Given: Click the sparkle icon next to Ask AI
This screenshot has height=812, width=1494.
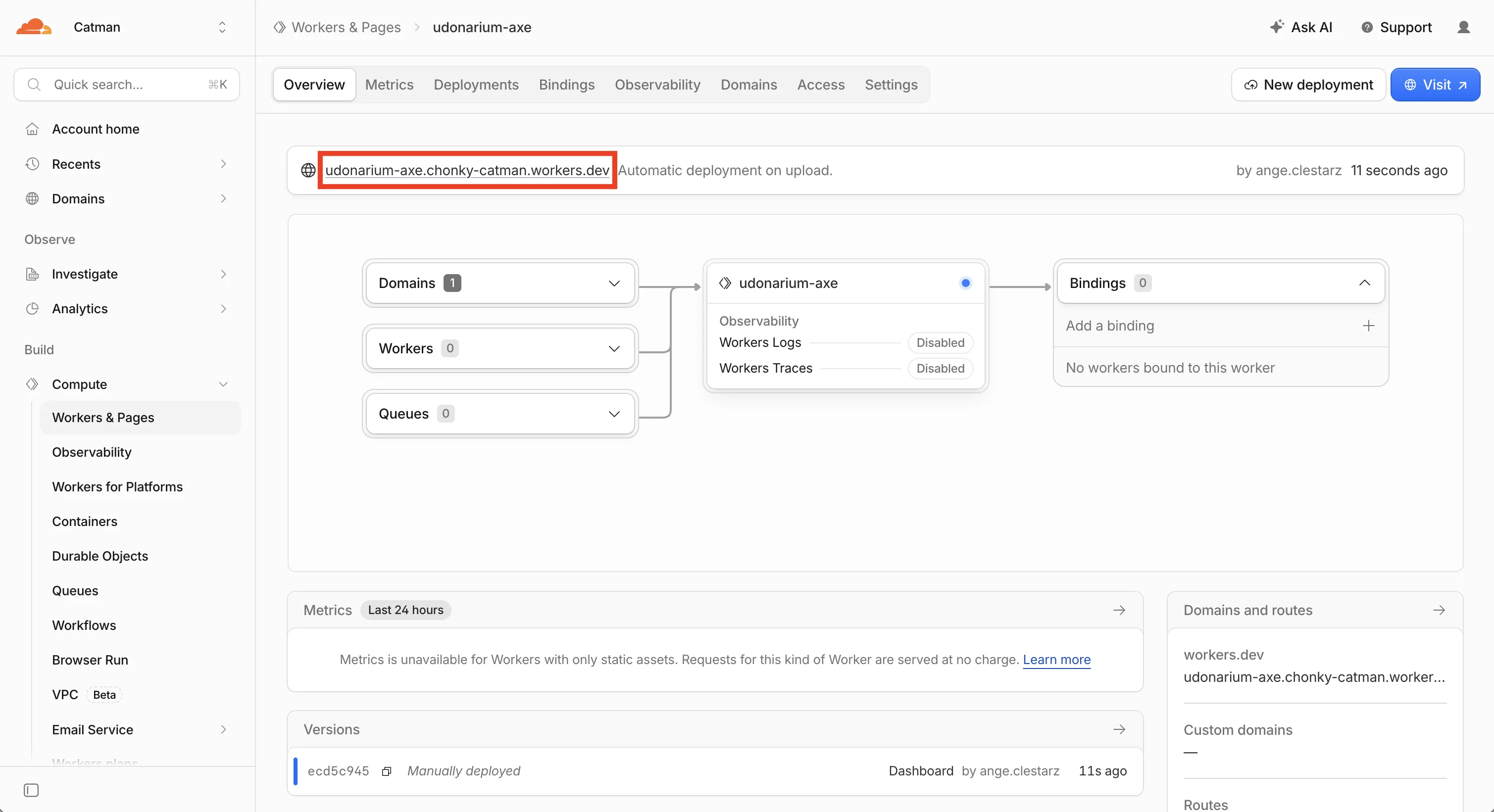Looking at the screenshot, I should (x=1277, y=27).
